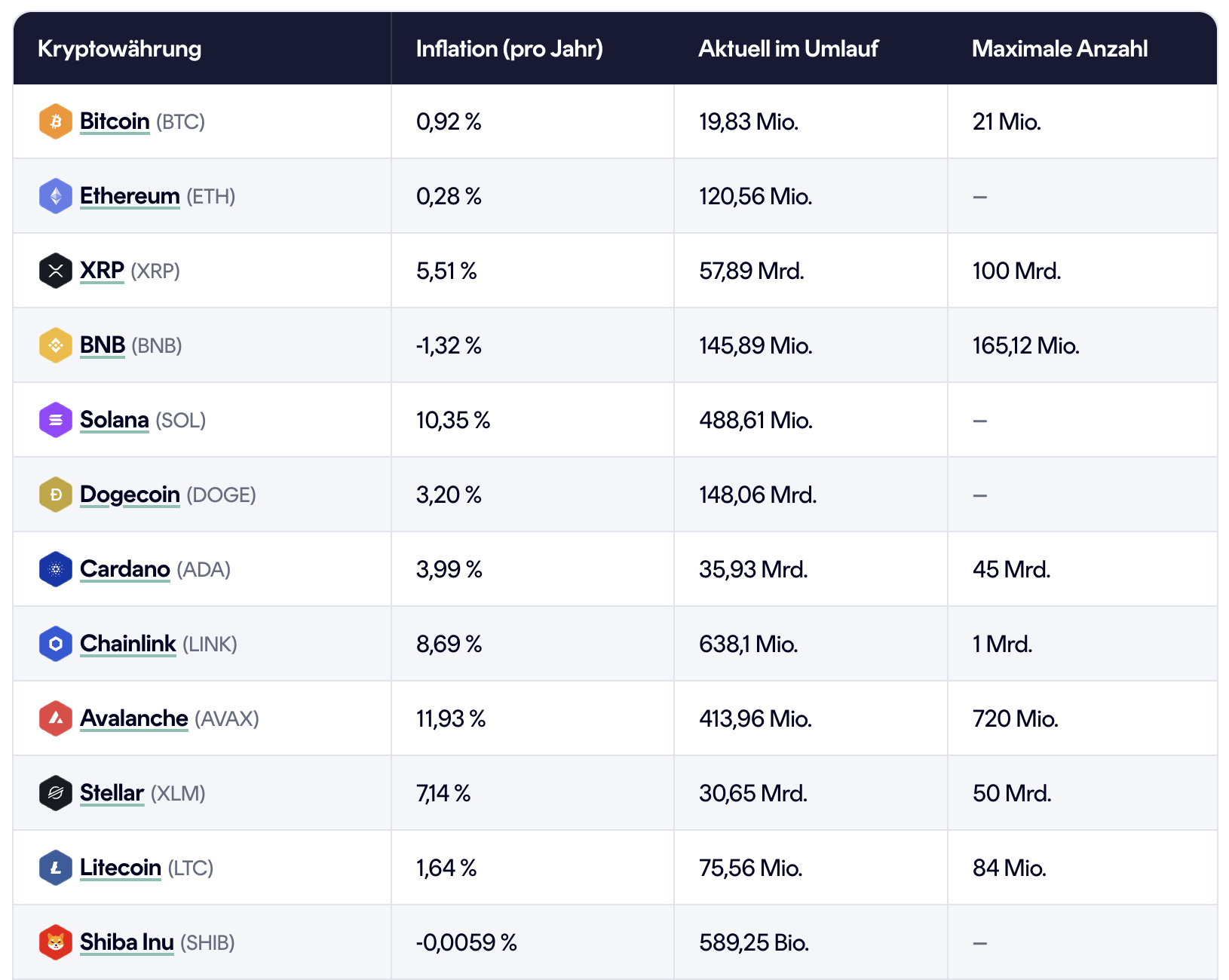Viewport: 1229px width, 980px height.
Task: Visit the Litecoin link
Action: [x=121, y=868]
